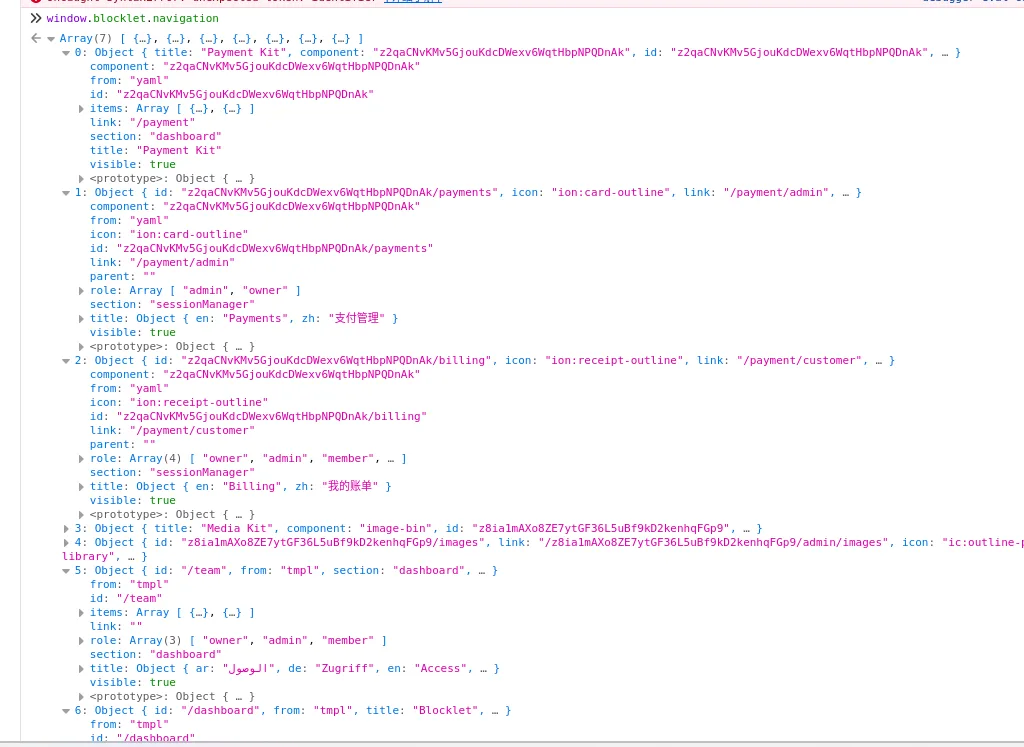Expand role Array(3) under /team object
Viewport: 1024px width, 747px height.
pos(81,641)
